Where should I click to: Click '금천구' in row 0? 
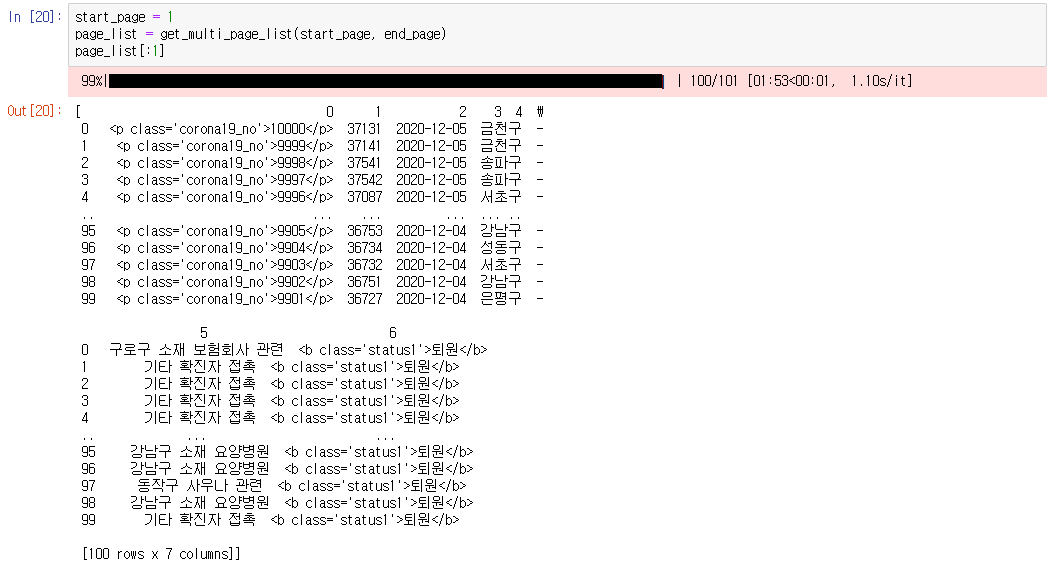501,129
